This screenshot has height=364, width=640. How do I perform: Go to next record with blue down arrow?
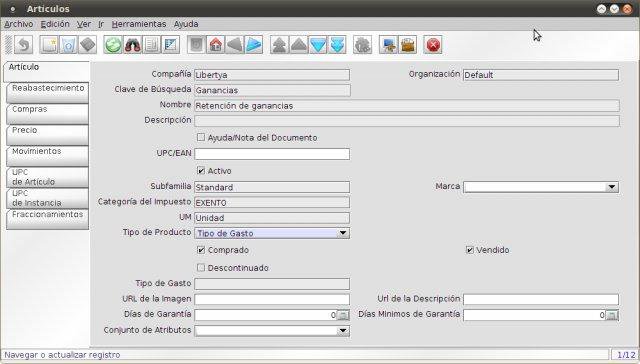(318, 45)
